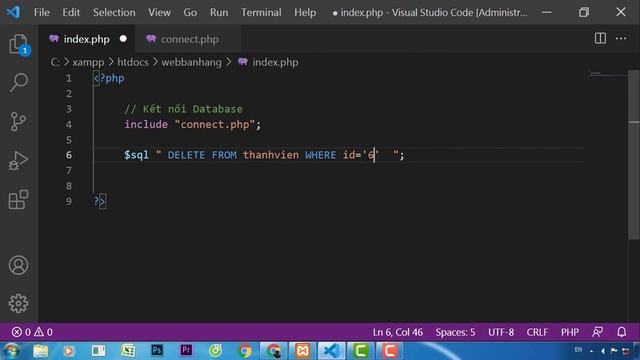Click the EN language indicator in tray

(x=578, y=350)
